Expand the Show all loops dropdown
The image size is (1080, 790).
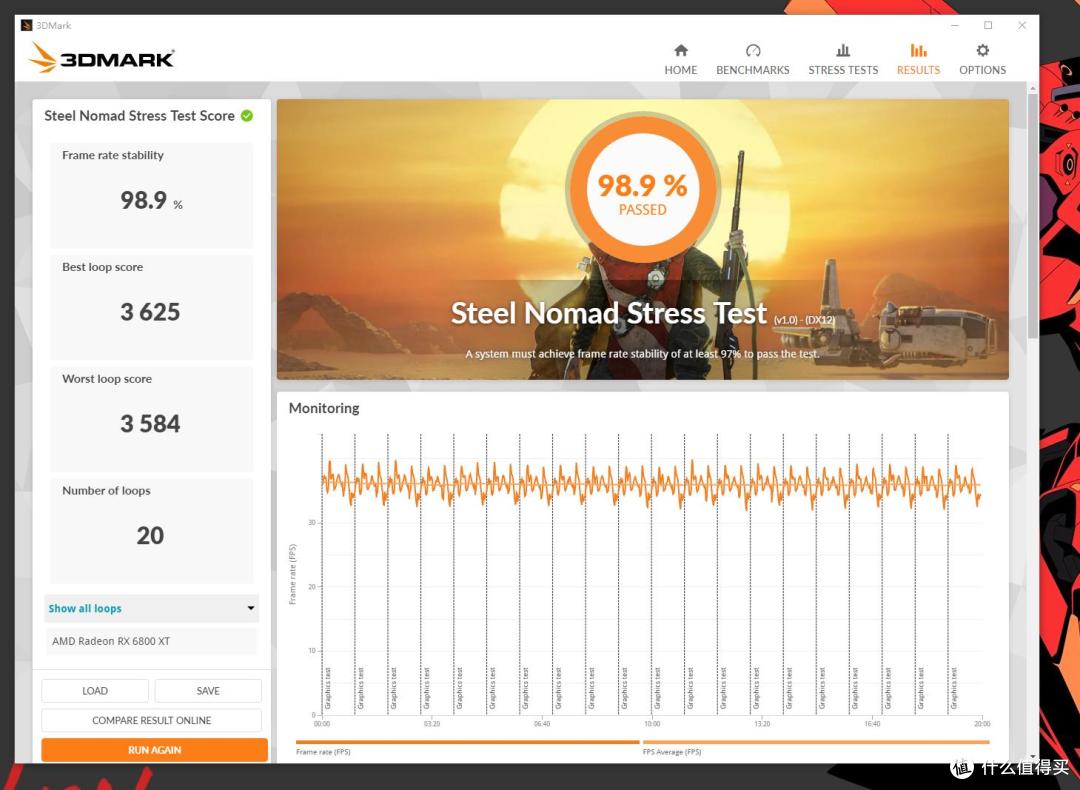point(152,608)
